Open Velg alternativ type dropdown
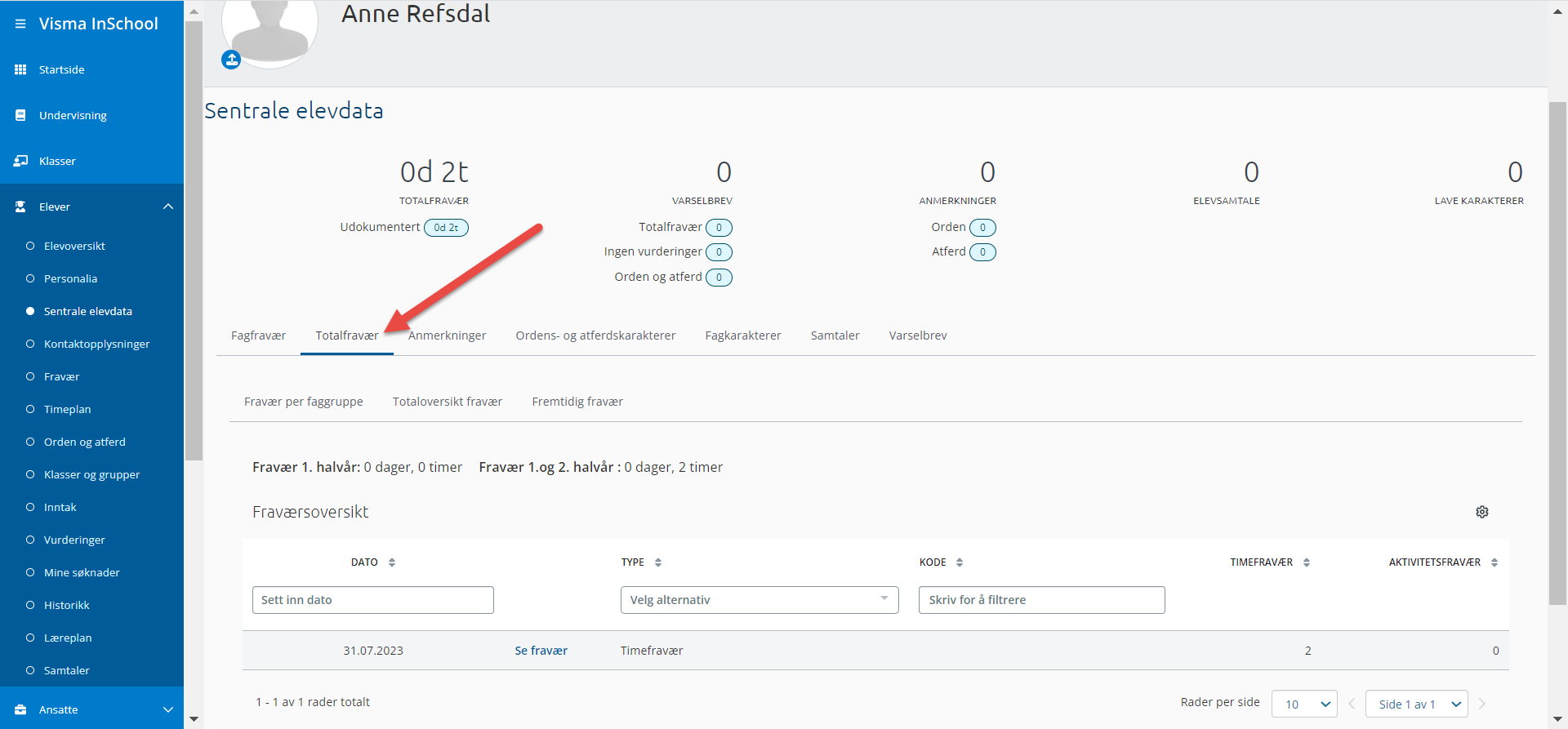The image size is (1568, 729). click(759, 600)
